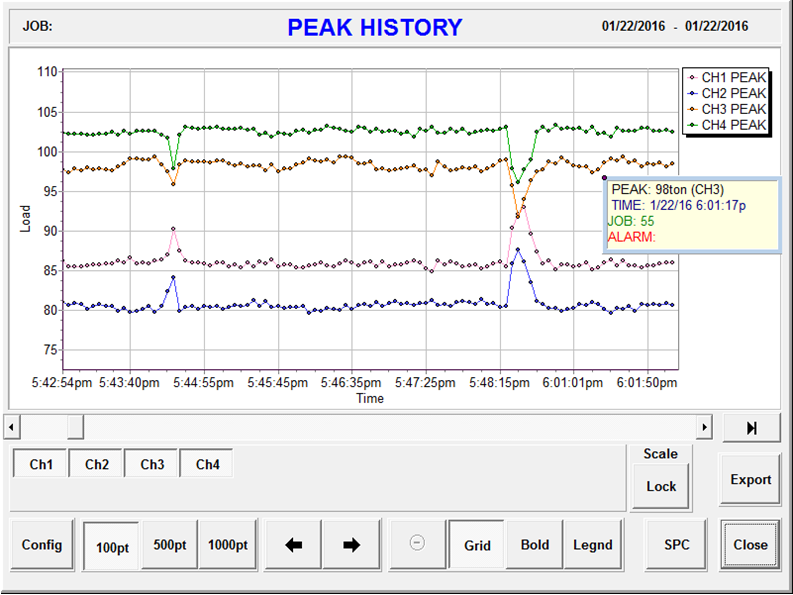Open the Config settings
Viewport: 793px width, 595px height.
(x=42, y=545)
